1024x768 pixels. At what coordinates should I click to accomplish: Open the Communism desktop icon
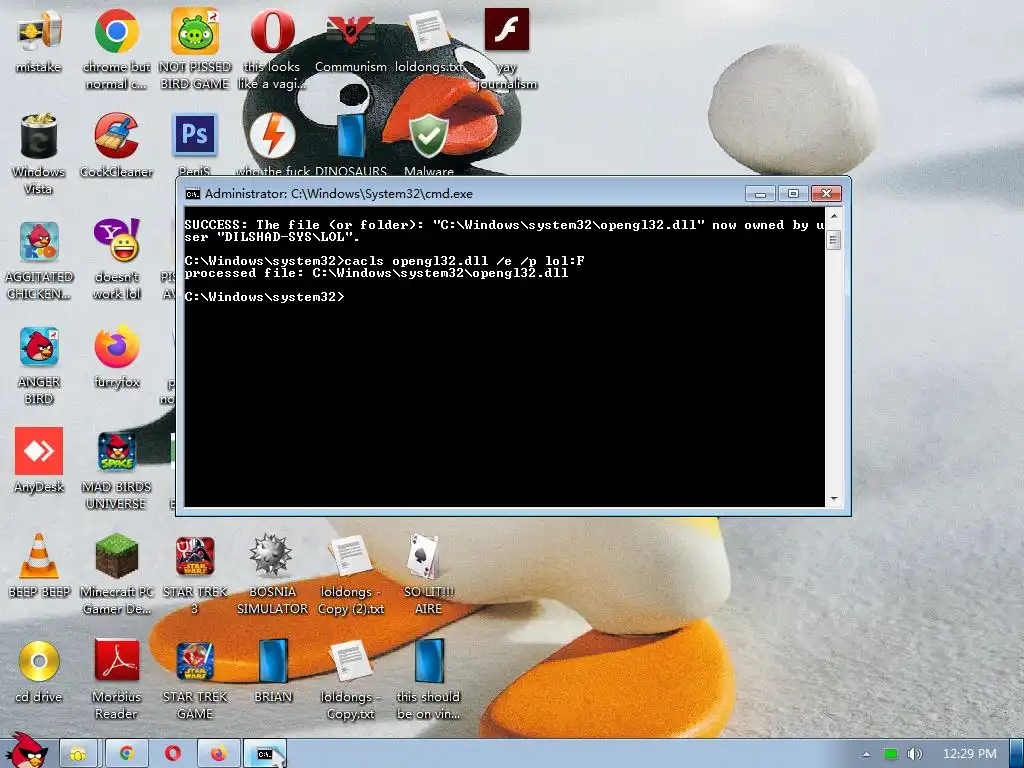click(351, 31)
